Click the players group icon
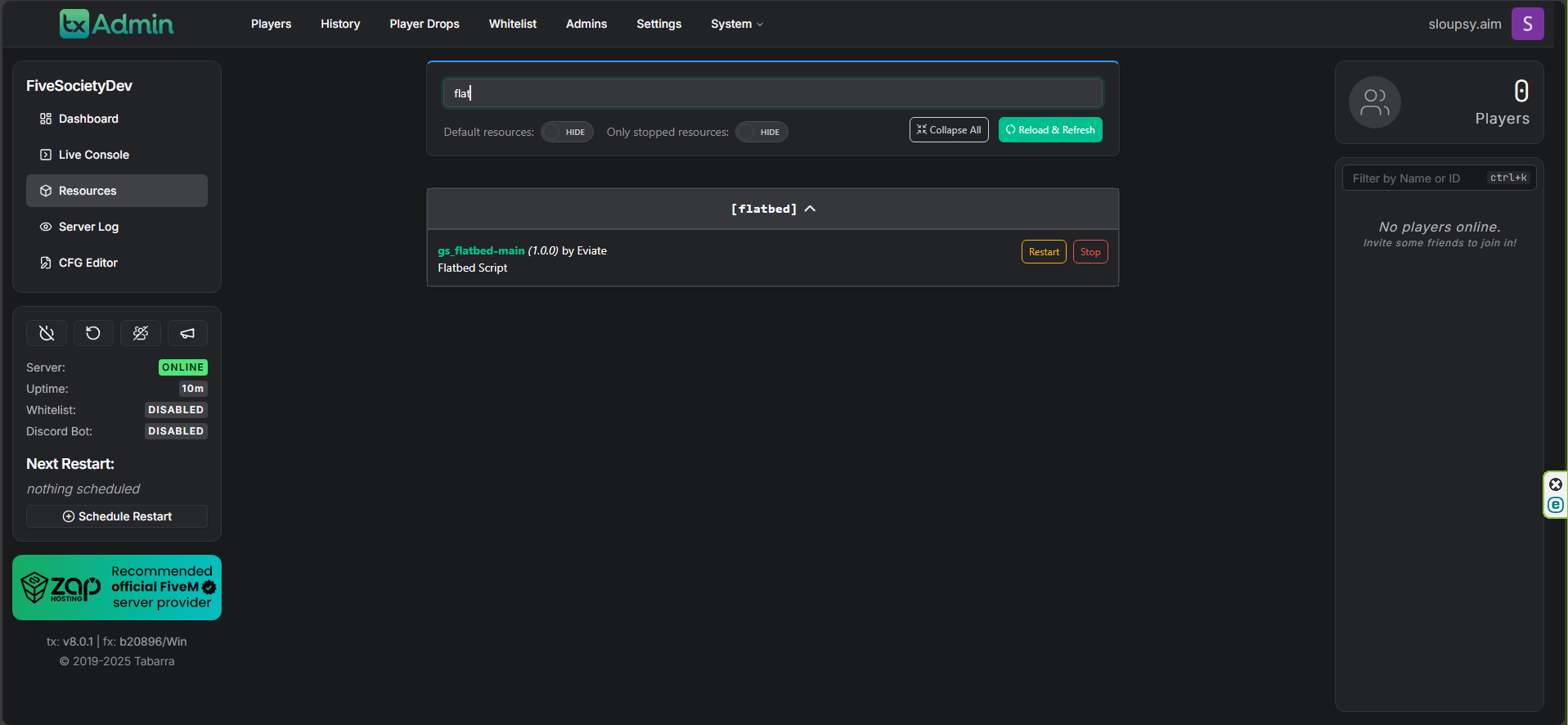This screenshot has width=1568, height=725. click(1374, 102)
